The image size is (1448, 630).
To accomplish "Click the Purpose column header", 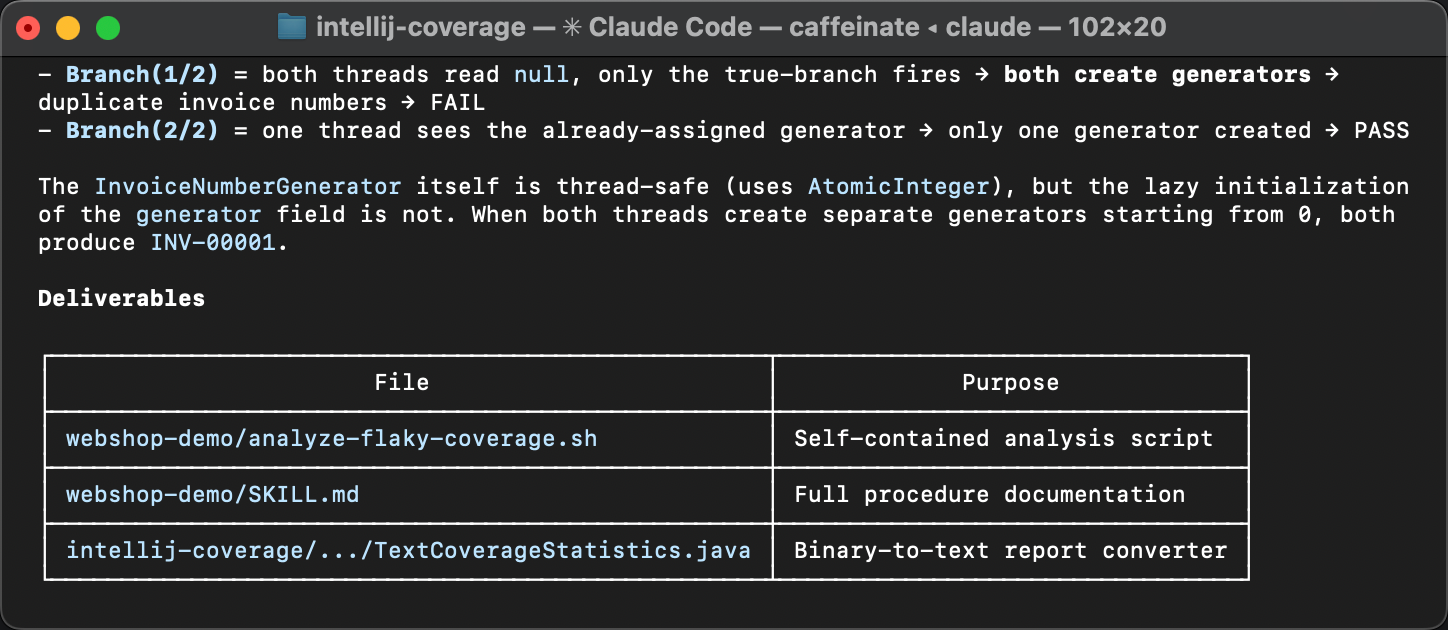I will [x=1010, y=383].
